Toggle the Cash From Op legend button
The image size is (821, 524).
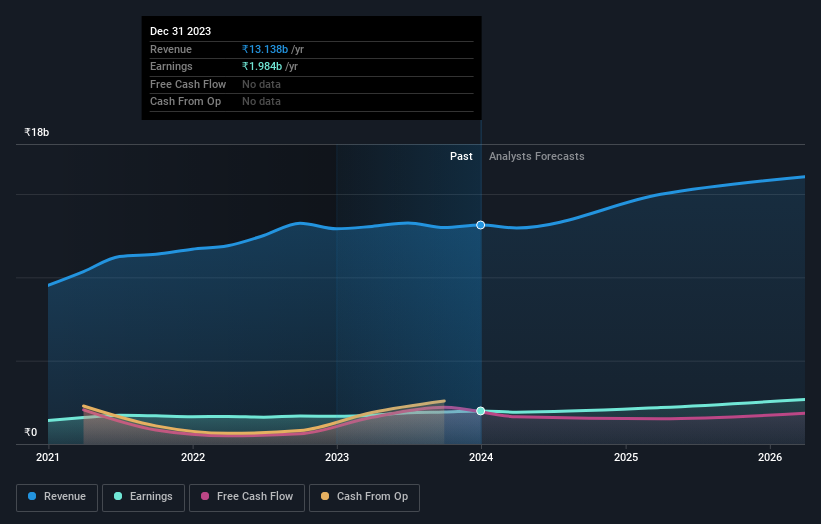tap(364, 497)
